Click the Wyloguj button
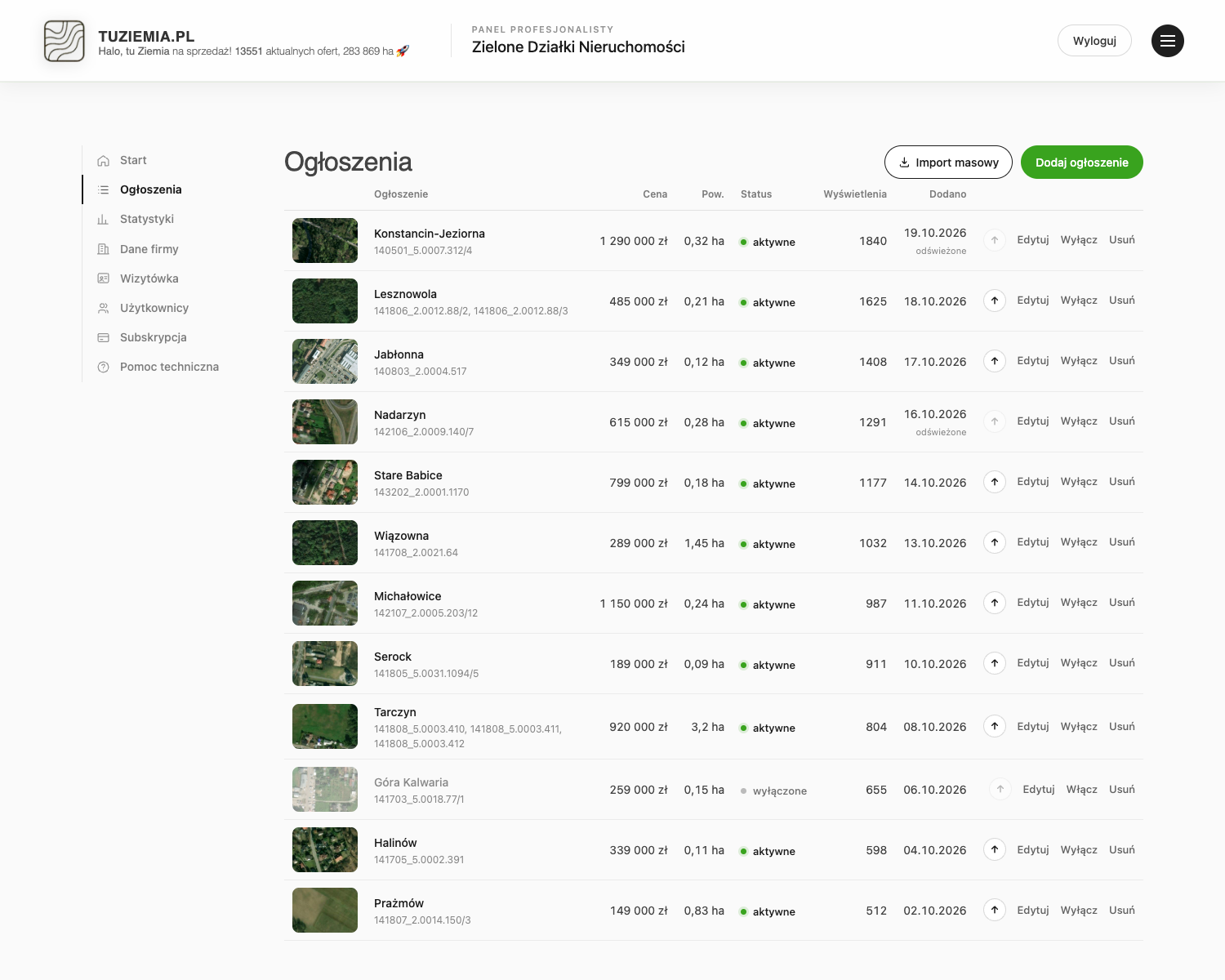This screenshot has height=980, width=1225. 1094,41
